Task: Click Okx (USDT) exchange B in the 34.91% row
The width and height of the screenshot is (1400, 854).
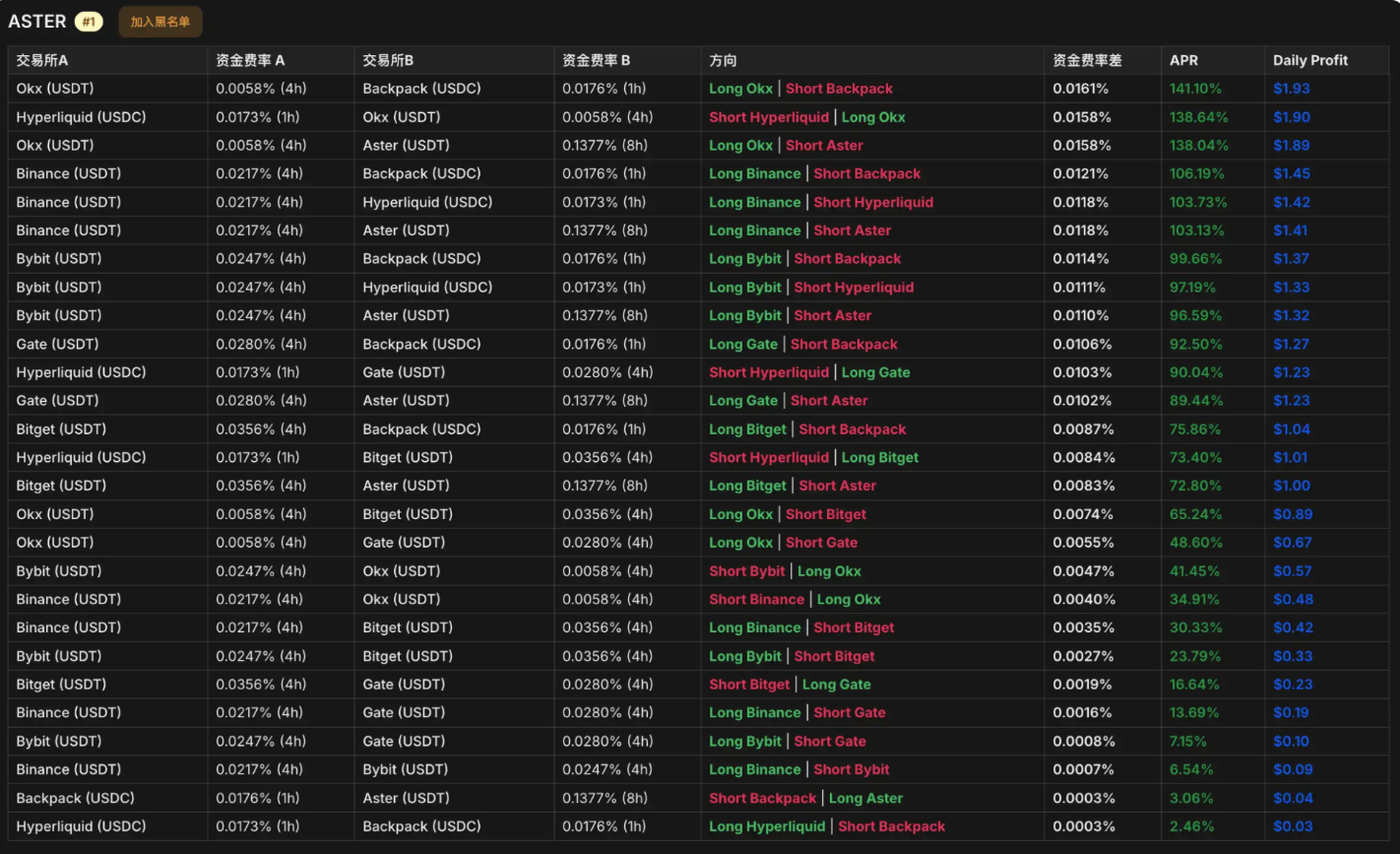Action: pos(401,600)
